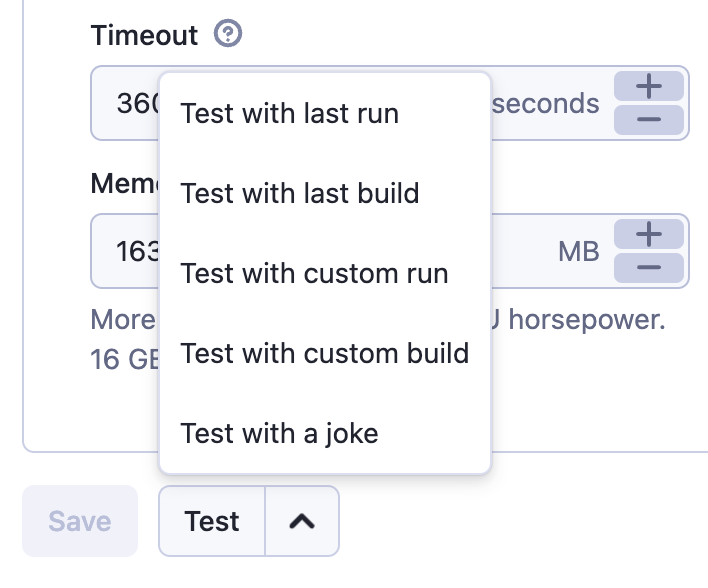The height and width of the screenshot is (588, 708).
Task: Click the "MB" unit in Memory field
Action: [x=578, y=251]
